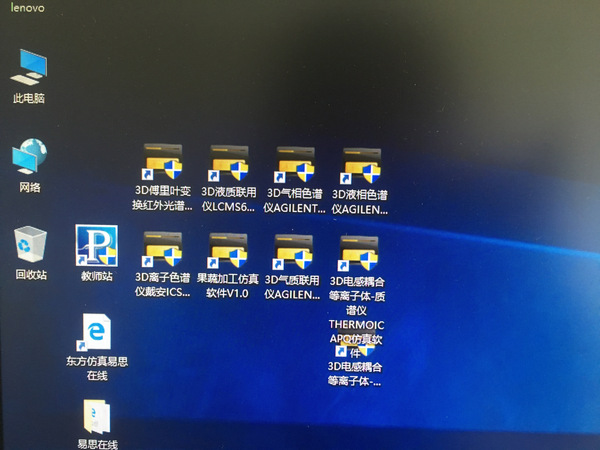Open the 此电脑 (This PC) icon
Viewport: 600px width, 450px height.
(29, 68)
